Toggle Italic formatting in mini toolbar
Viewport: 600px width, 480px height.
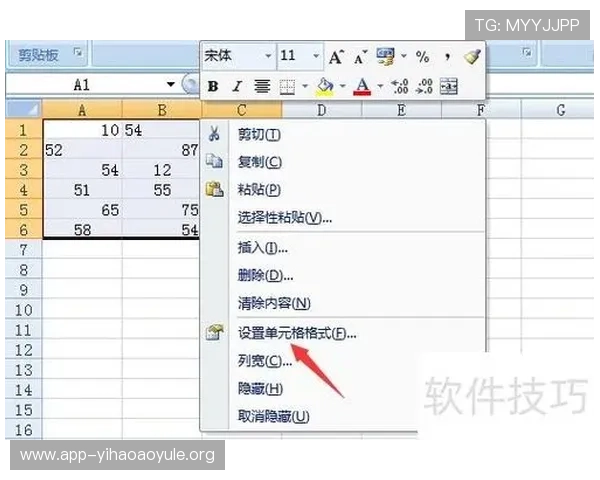(x=237, y=87)
